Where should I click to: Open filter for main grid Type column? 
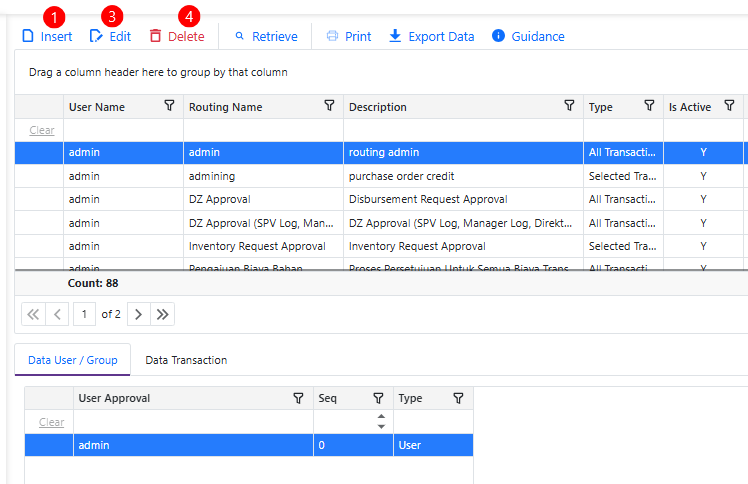pyautogui.click(x=649, y=105)
